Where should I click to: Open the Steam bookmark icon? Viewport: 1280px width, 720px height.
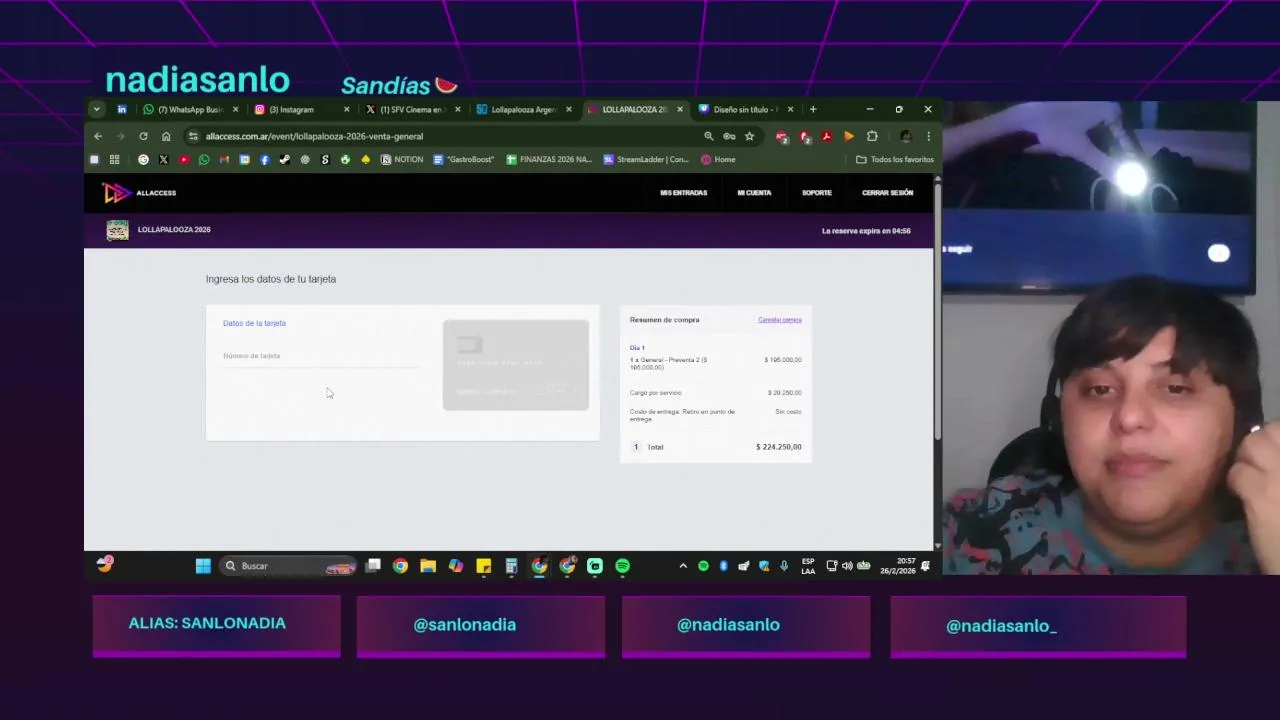point(285,160)
